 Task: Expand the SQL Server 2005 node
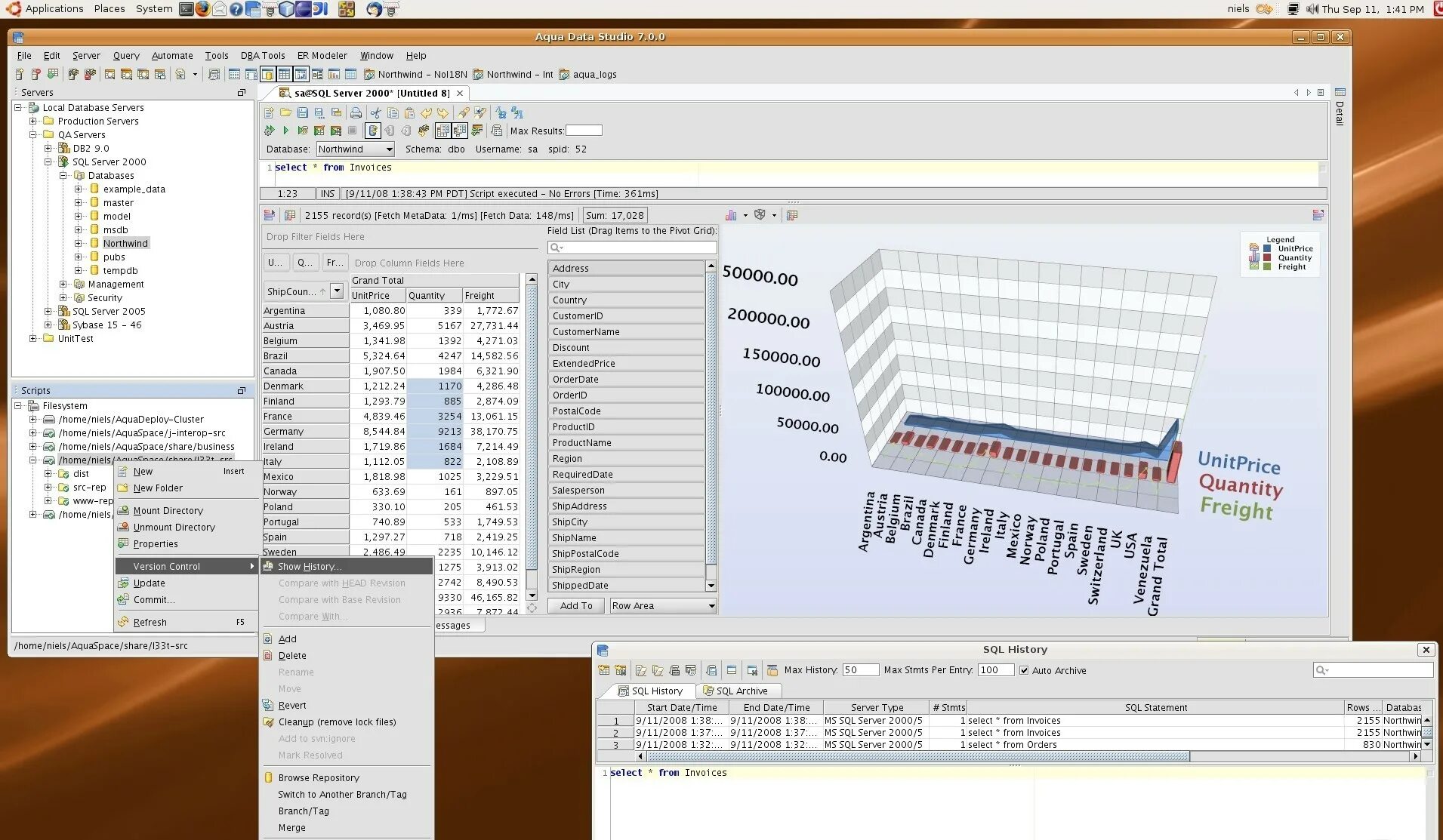[x=48, y=311]
